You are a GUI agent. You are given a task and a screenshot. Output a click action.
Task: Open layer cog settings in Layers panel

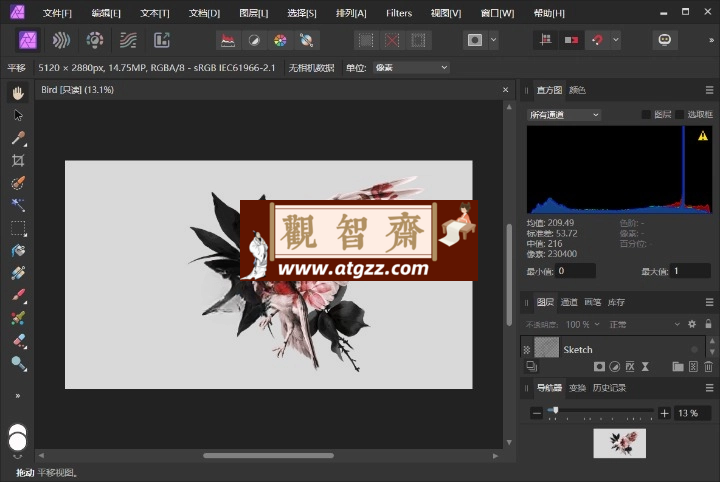click(692, 324)
